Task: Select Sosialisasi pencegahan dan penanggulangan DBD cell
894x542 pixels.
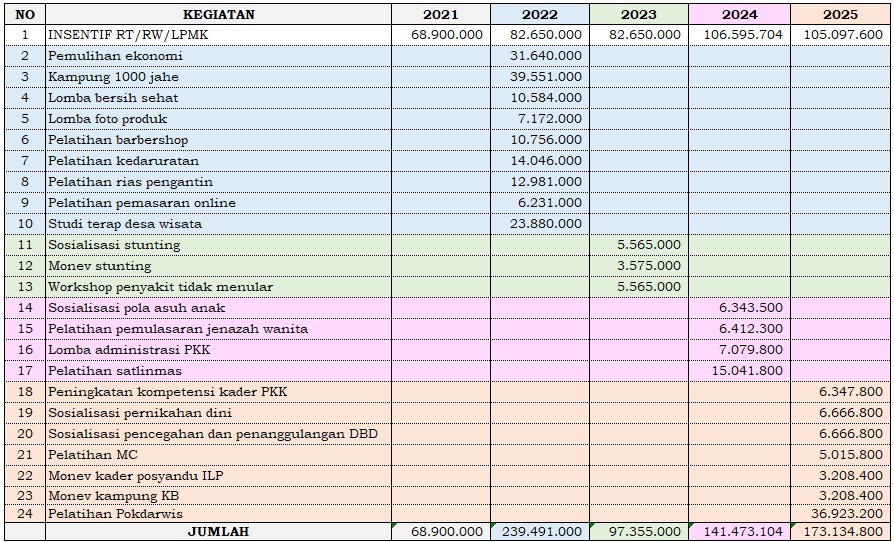Action: [x=218, y=434]
